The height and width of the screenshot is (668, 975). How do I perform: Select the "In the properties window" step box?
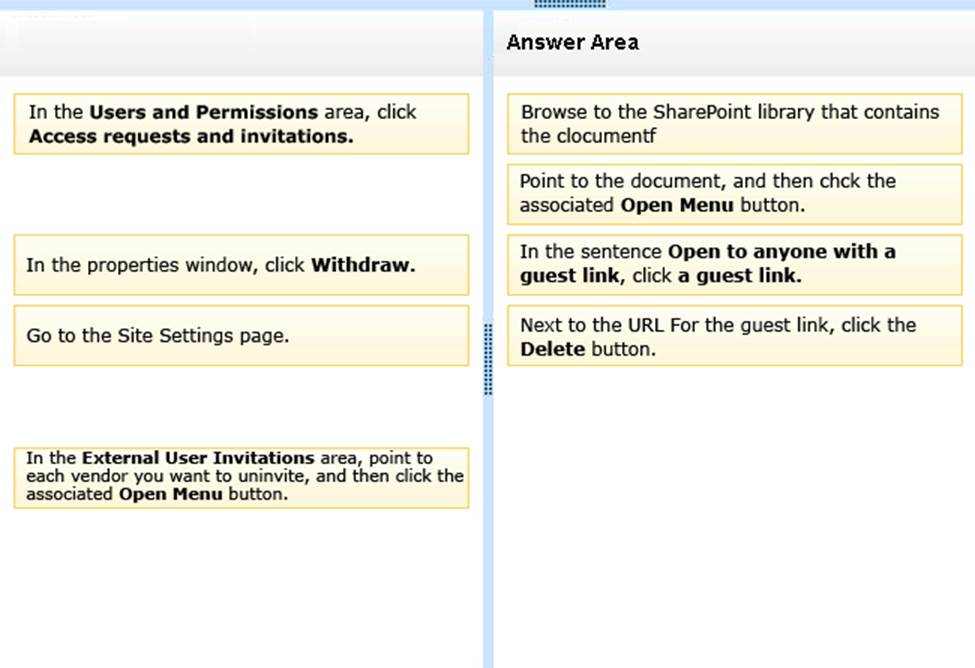point(241,265)
